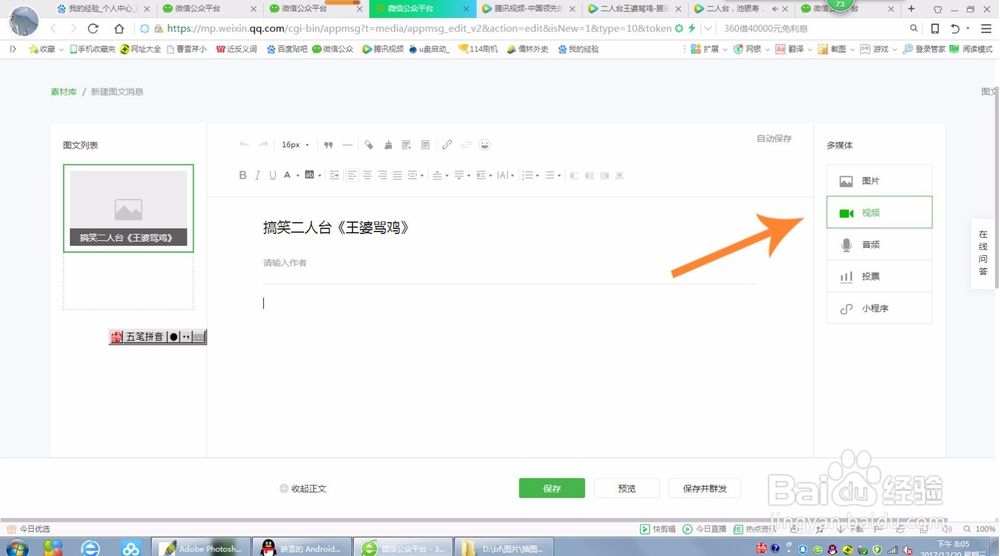The image size is (1000, 556).
Task: Switch to 二人台王婆骂鸡 browser tab
Action: click(x=634, y=8)
